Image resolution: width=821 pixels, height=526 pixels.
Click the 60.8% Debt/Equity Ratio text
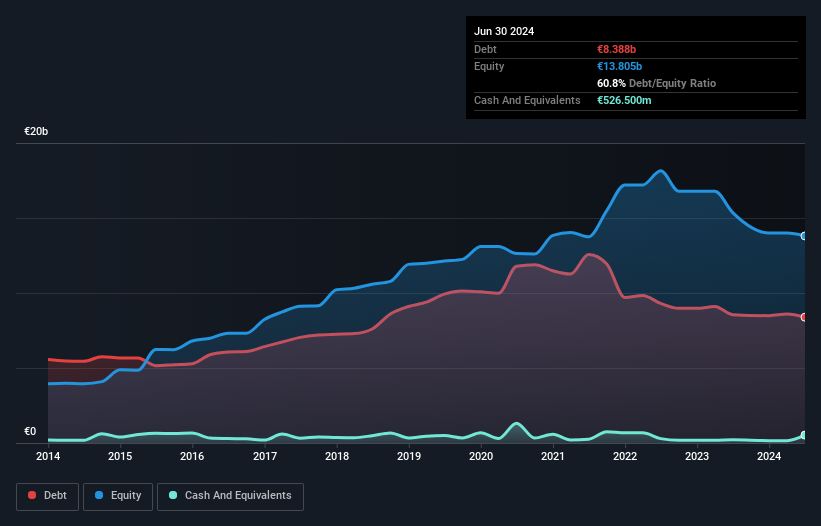pyautogui.click(x=657, y=83)
